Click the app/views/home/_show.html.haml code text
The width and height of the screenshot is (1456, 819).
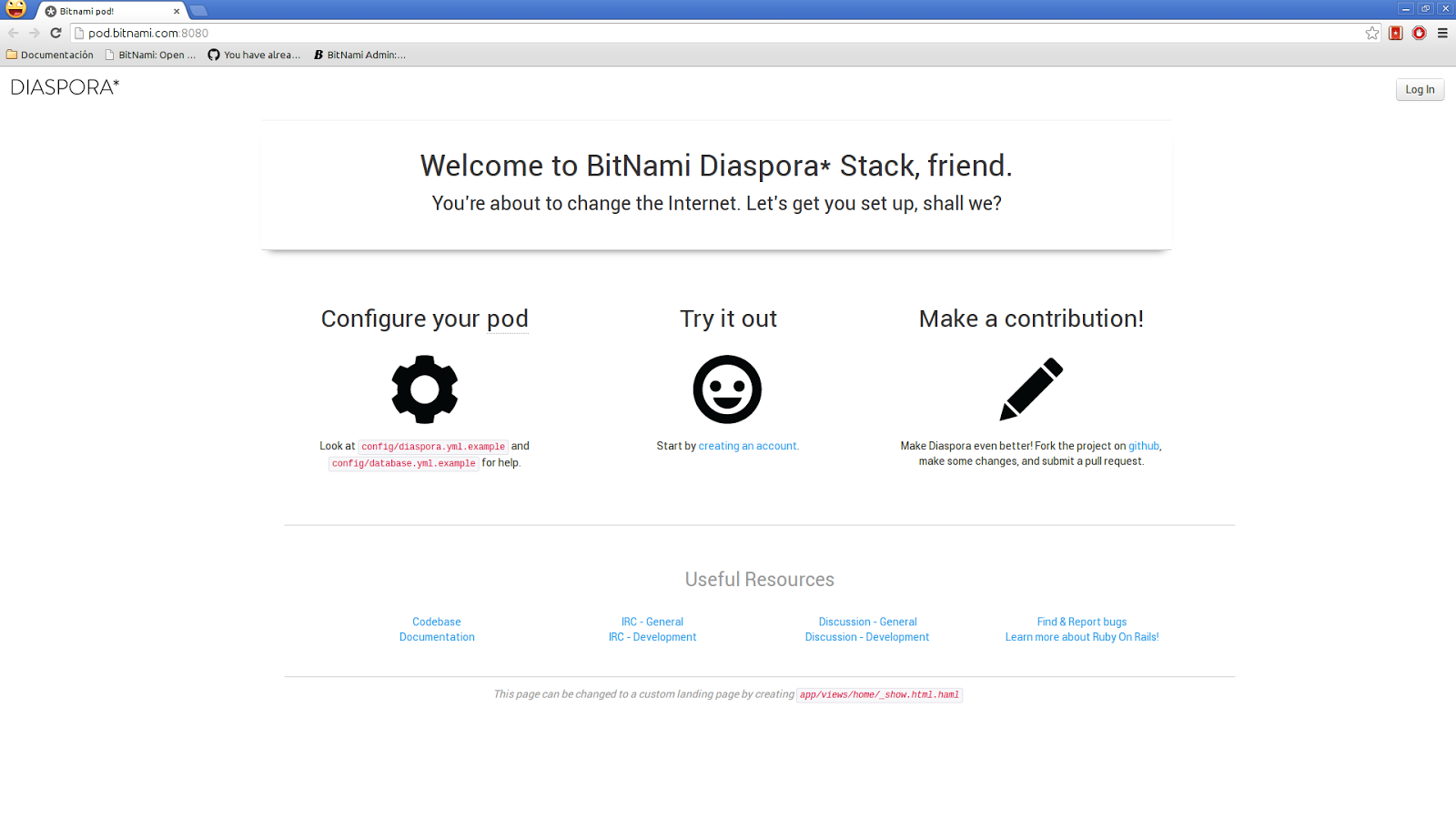pyautogui.click(x=879, y=694)
